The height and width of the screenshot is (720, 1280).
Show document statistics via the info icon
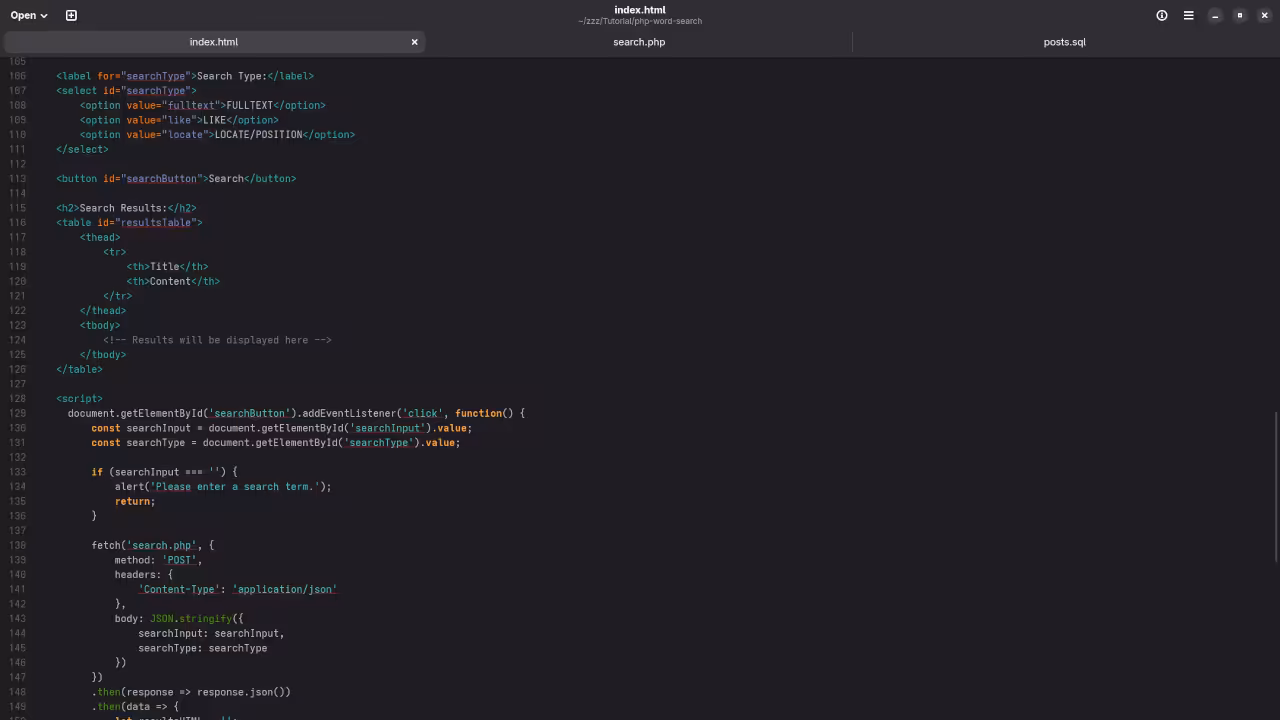click(1161, 15)
